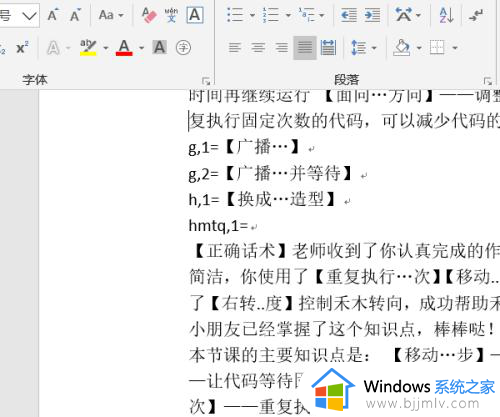Apply numbered list
Viewport: 500px width, 417px height.
pyautogui.click(x=271, y=15)
